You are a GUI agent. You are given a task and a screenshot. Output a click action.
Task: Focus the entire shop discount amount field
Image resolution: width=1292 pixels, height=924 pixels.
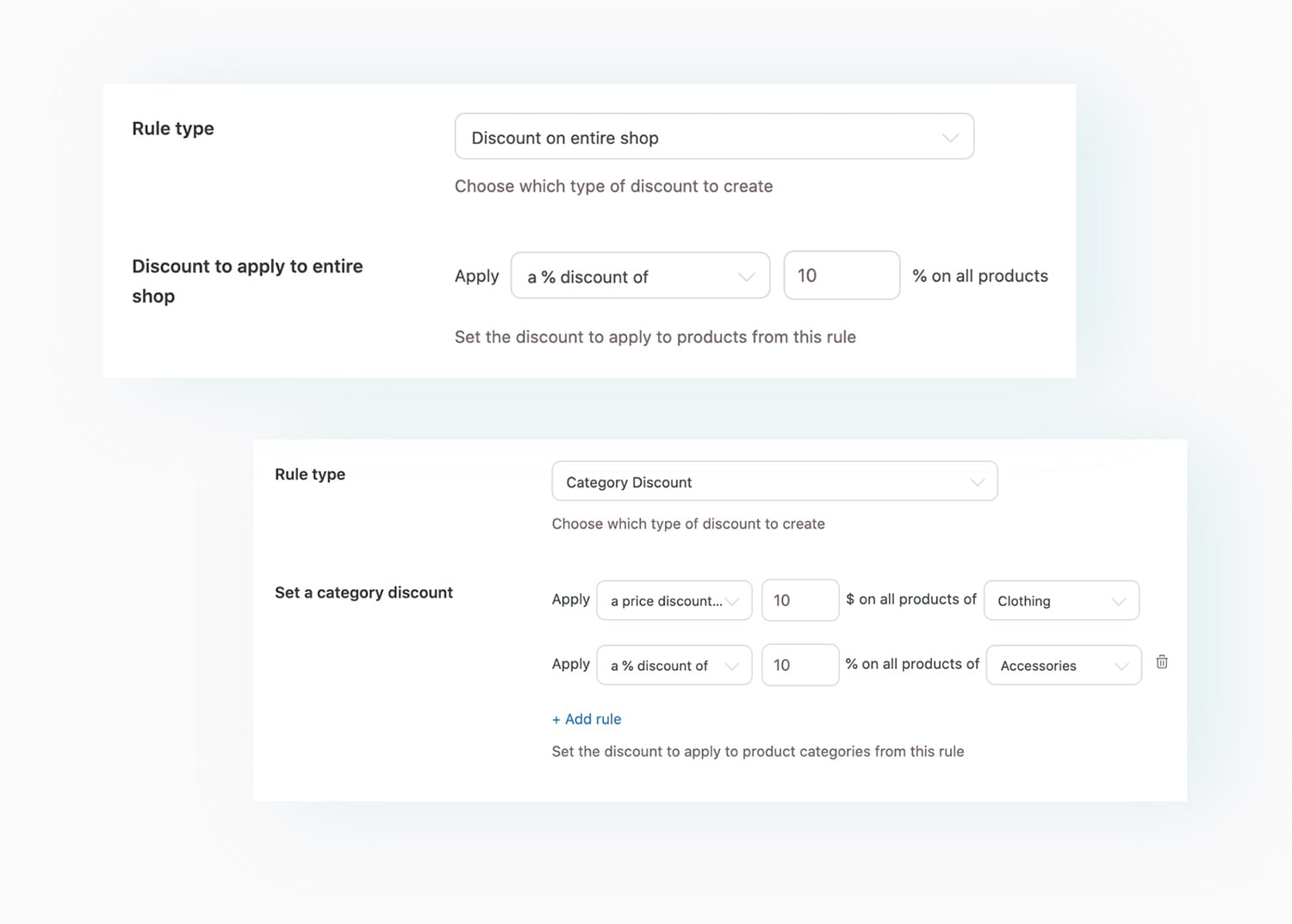click(841, 276)
